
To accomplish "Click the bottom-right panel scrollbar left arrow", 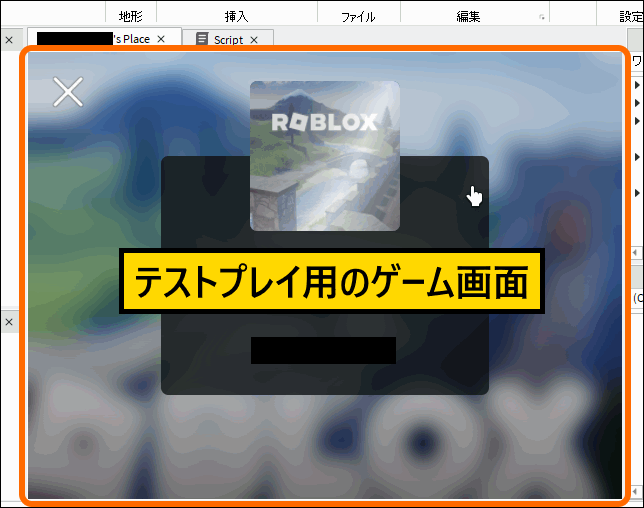I will (635, 491).
